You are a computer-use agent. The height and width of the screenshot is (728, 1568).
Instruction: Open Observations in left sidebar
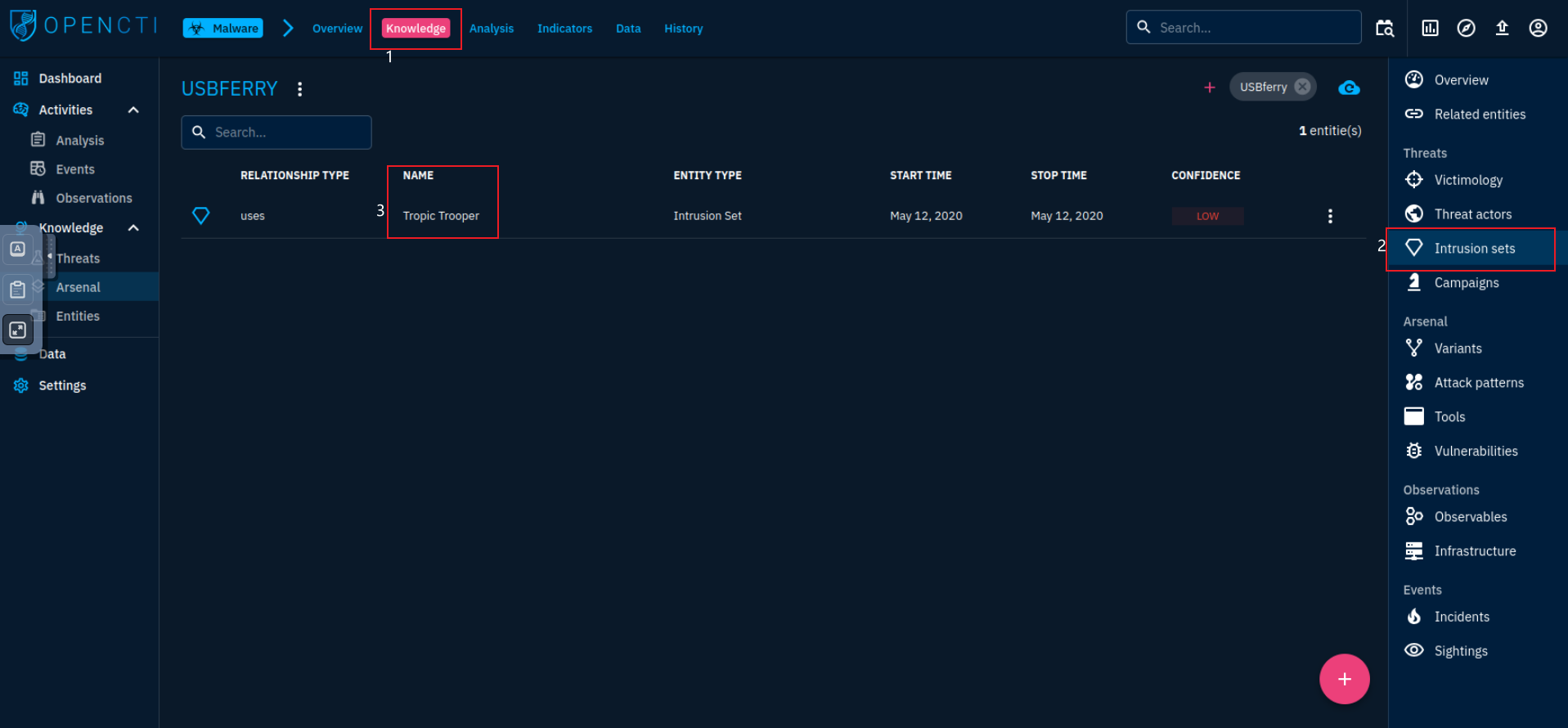click(94, 198)
